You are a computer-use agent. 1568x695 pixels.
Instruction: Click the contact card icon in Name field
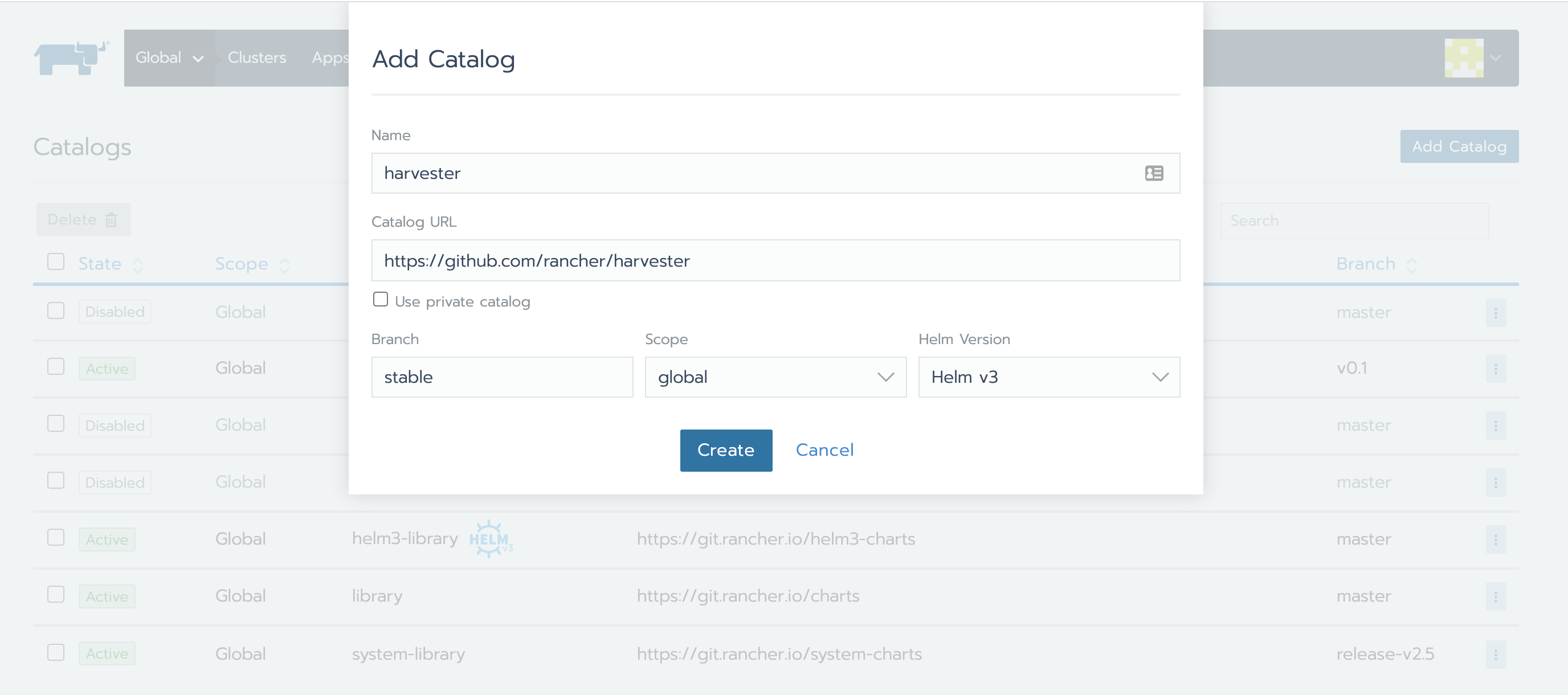click(x=1153, y=173)
